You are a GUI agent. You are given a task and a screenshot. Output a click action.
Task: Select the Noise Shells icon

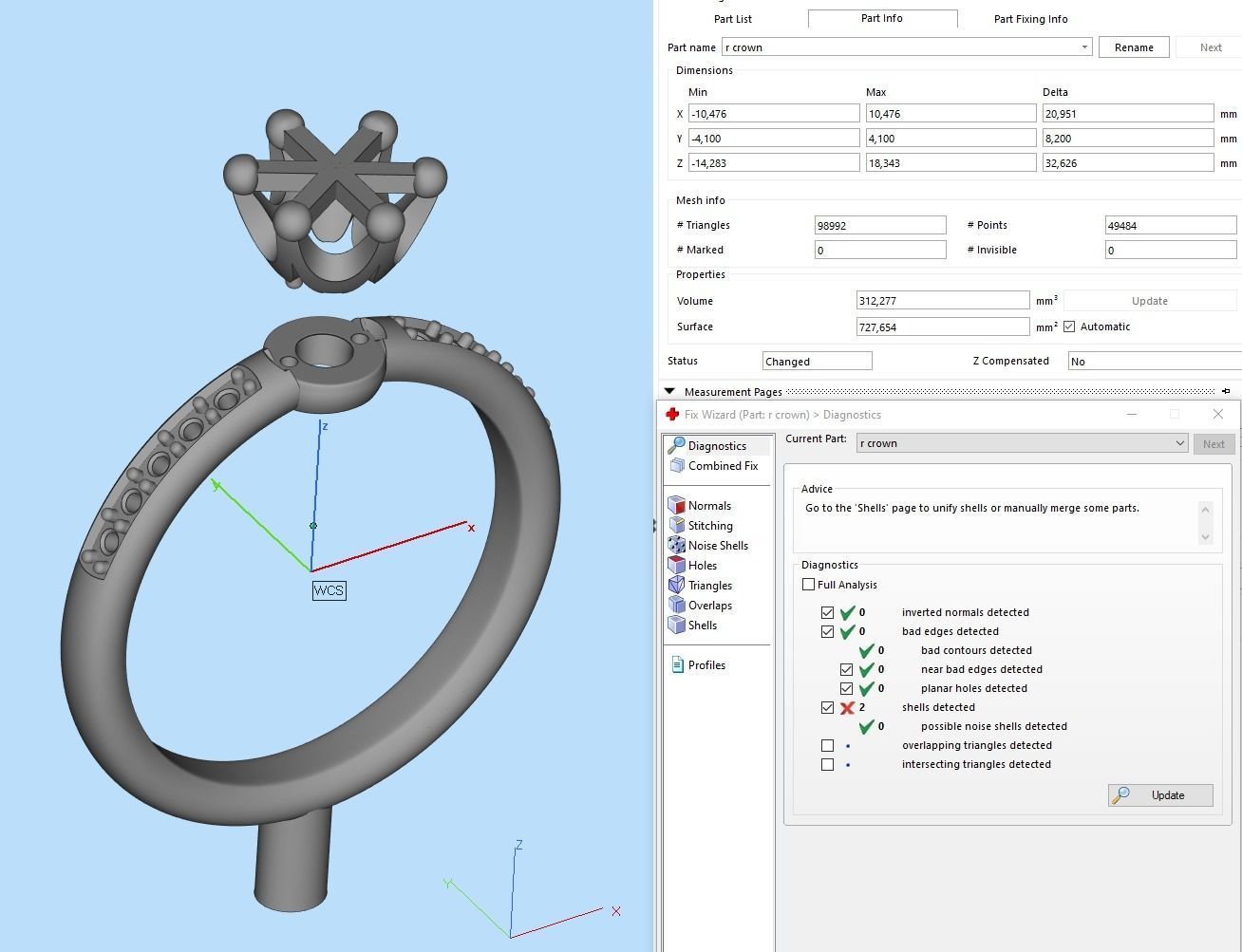676,545
